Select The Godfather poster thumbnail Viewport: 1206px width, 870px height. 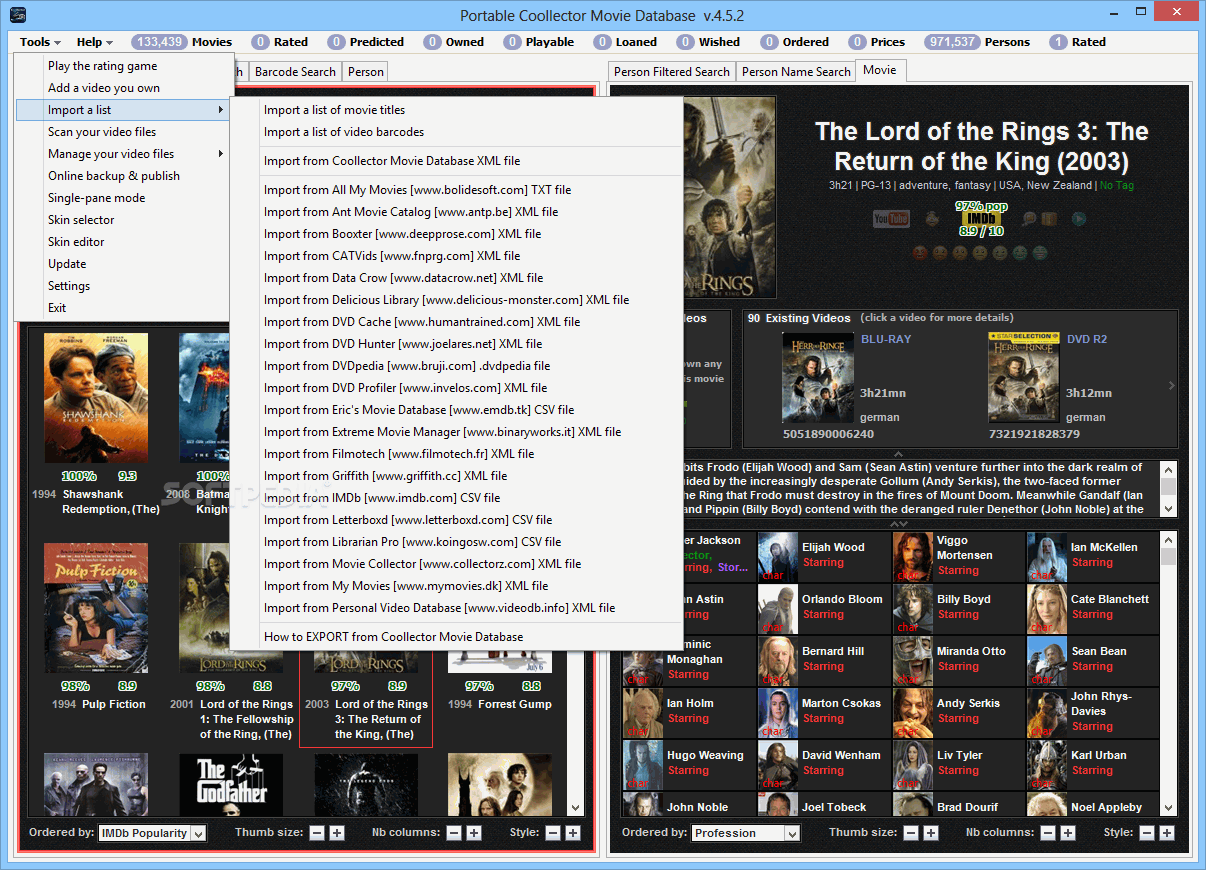231,784
